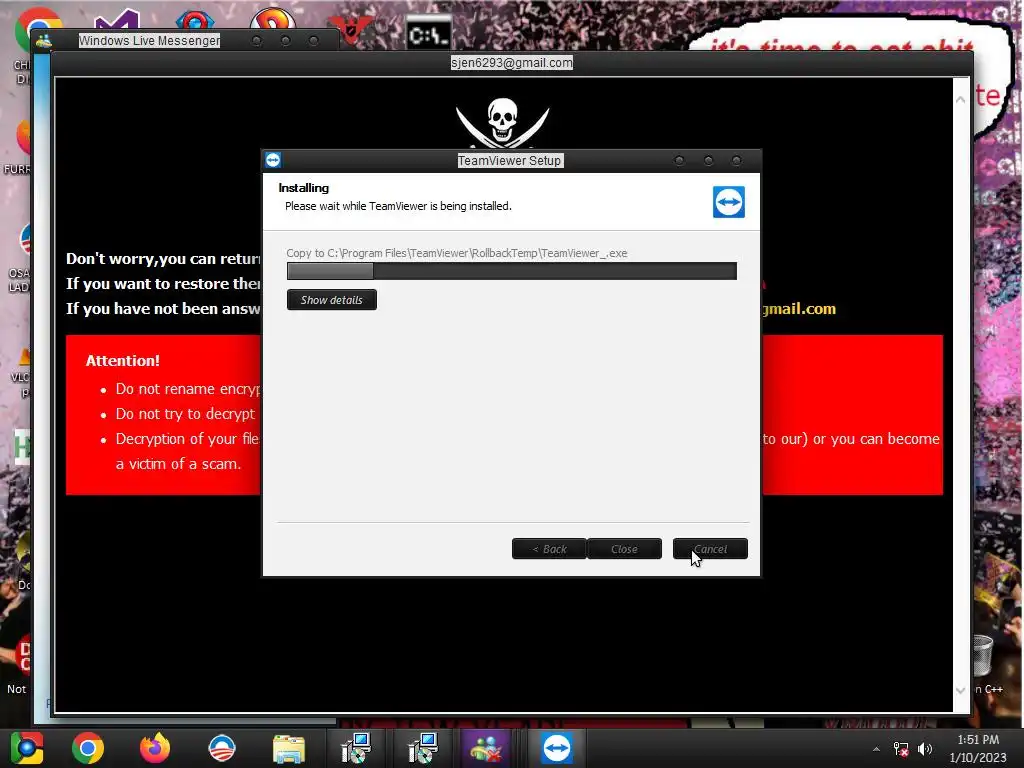
Task: Click the skull and crossed swords image
Action: click(502, 122)
